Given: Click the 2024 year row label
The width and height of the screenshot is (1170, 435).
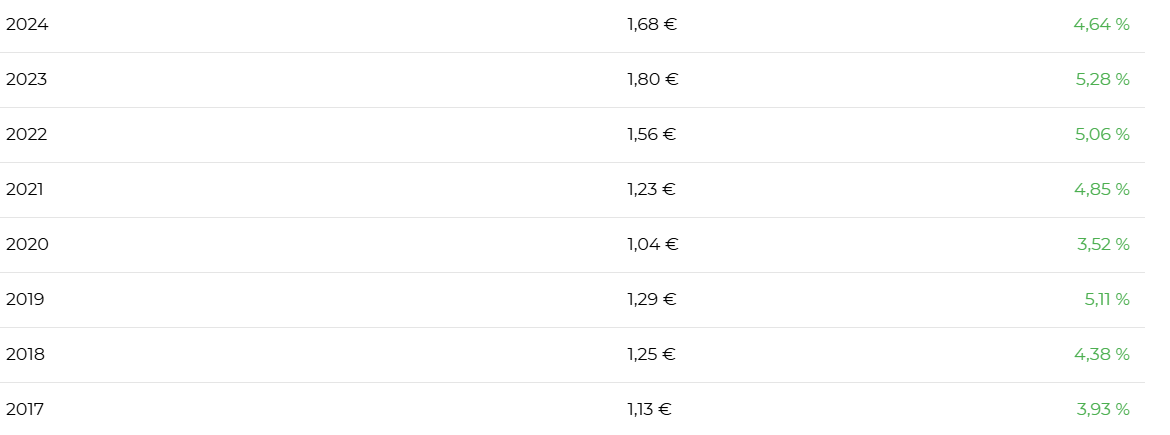Looking at the screenshot, I should 27,25.
